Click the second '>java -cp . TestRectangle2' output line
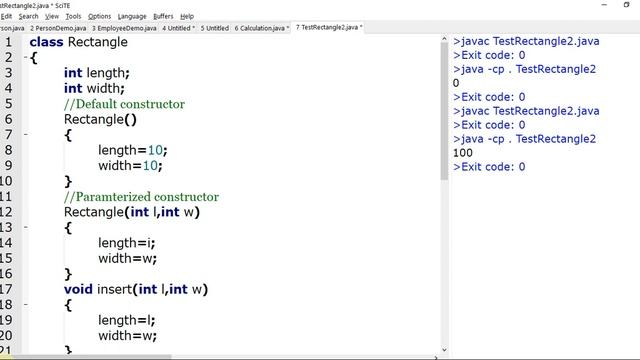The width and height of the screenshot is (640, 360). [524, 139]
